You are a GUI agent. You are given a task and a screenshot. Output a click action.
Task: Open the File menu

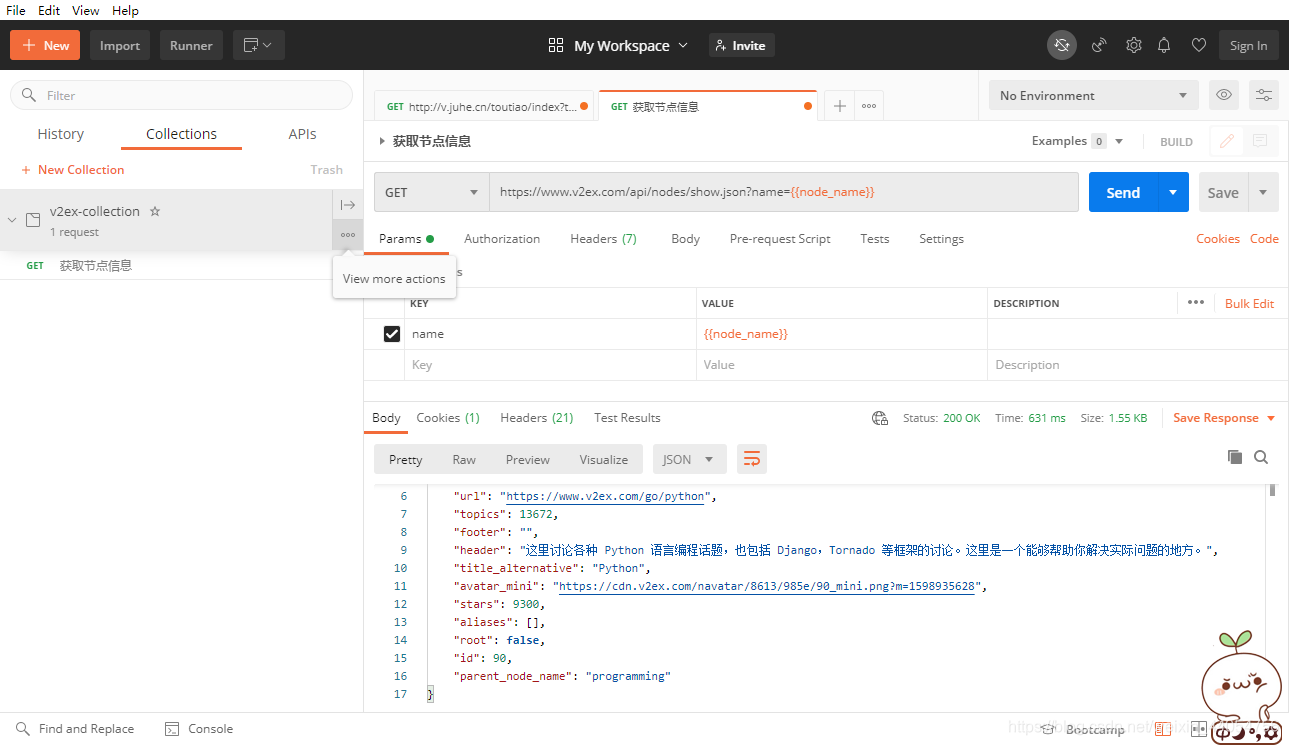point(16,10)
